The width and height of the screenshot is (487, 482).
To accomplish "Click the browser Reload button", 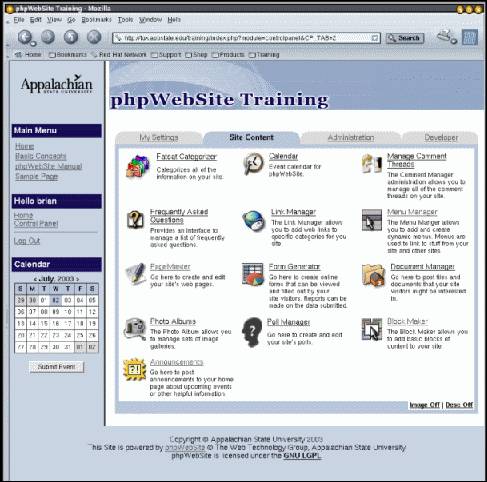I will (71, 37).
